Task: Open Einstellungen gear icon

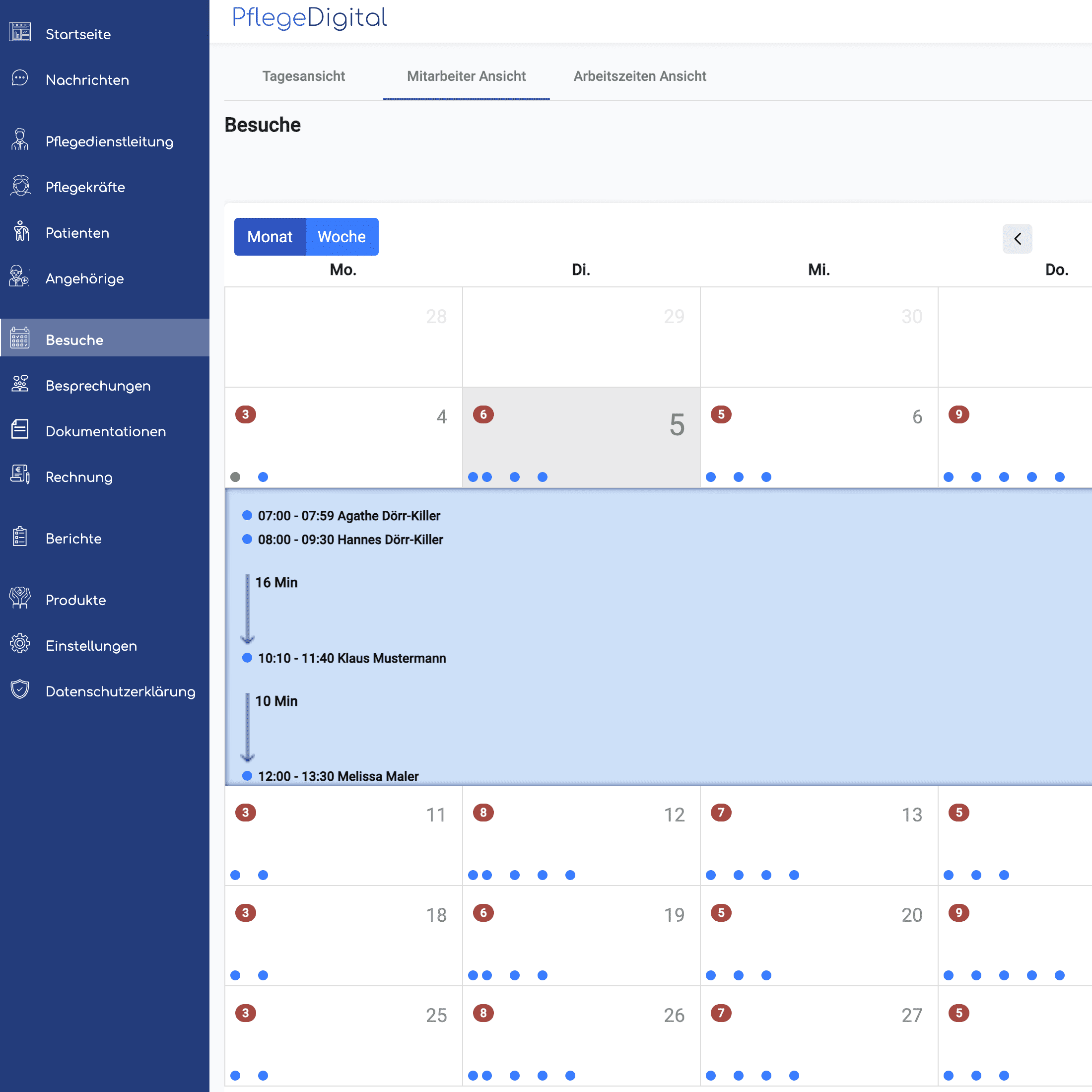Action: tap(20, 645)
